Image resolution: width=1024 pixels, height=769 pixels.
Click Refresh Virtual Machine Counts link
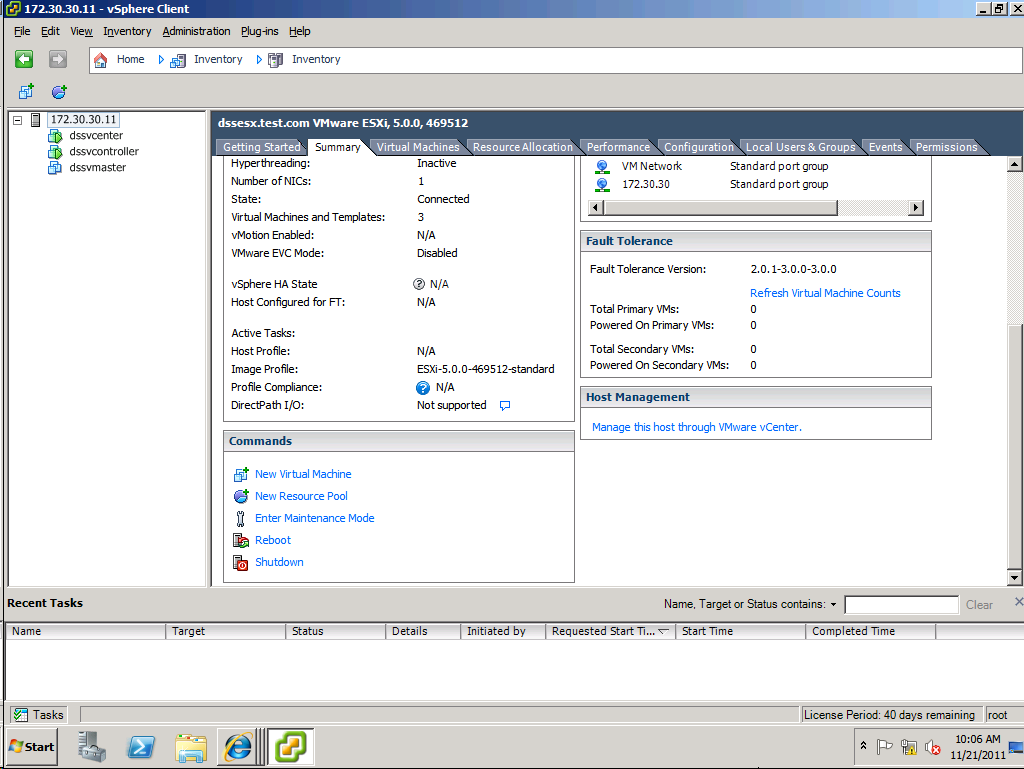[825, 293]
